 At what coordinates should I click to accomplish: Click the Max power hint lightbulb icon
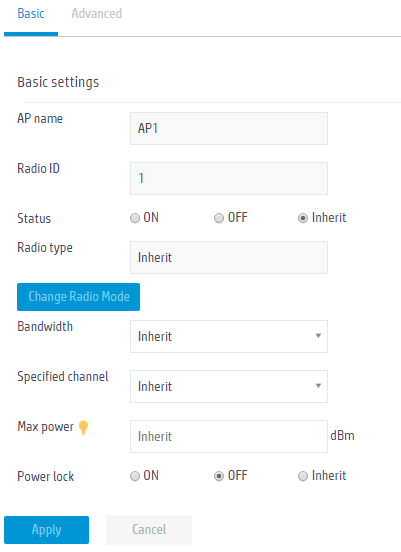click(x=83, y=428)
